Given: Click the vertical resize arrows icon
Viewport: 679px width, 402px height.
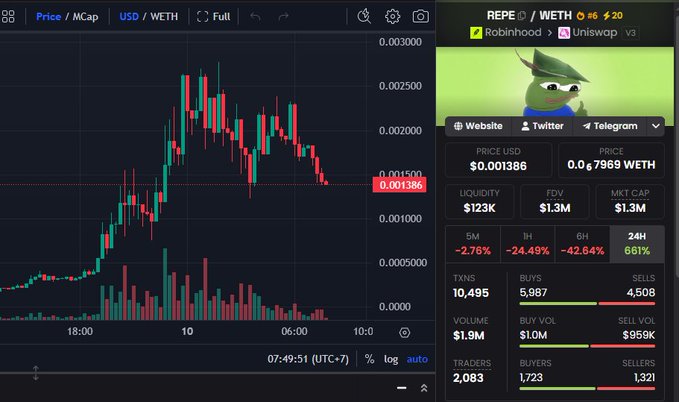Looking at the screenshot, I should (36, 373).
